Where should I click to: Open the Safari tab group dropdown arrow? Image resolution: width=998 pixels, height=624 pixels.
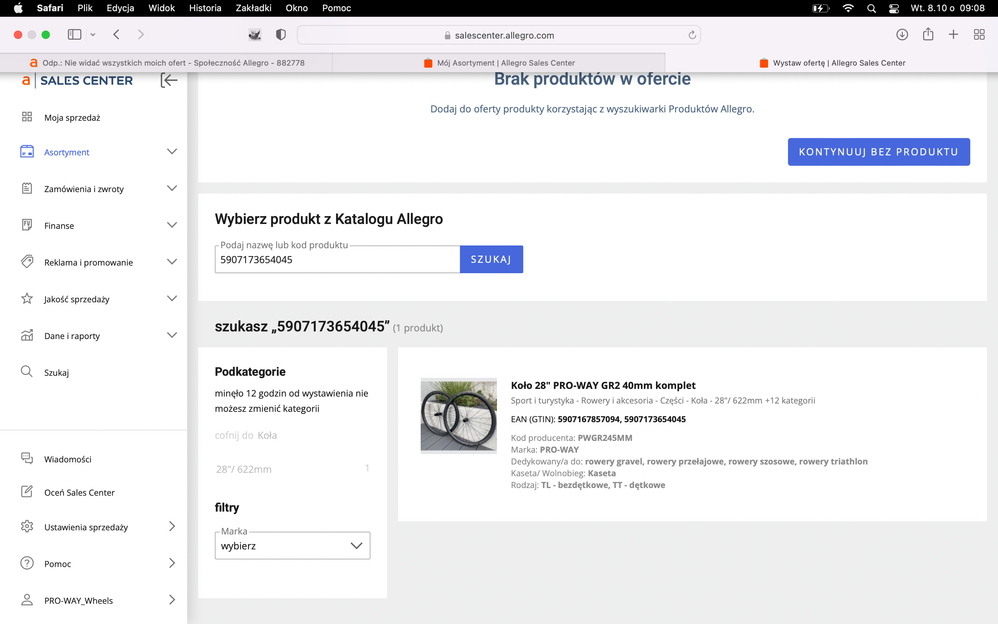93,34
